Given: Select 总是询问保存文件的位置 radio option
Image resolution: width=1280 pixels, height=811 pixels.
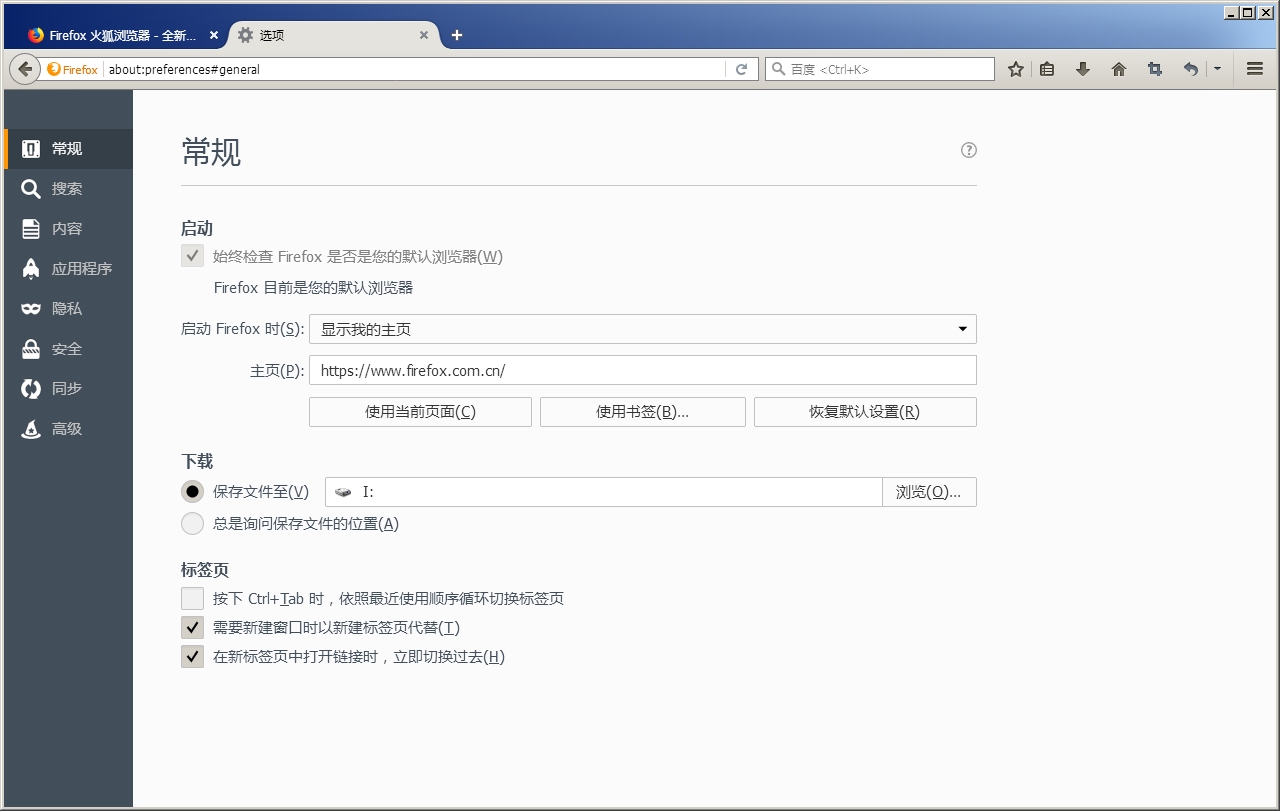Looking at the screenshot, I should (x=192, y=523).
